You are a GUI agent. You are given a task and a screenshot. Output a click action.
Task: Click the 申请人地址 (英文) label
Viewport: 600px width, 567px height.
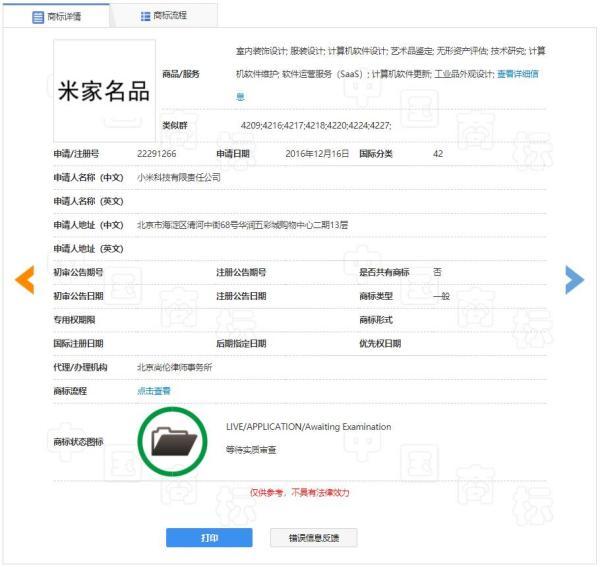pos(88,249)
